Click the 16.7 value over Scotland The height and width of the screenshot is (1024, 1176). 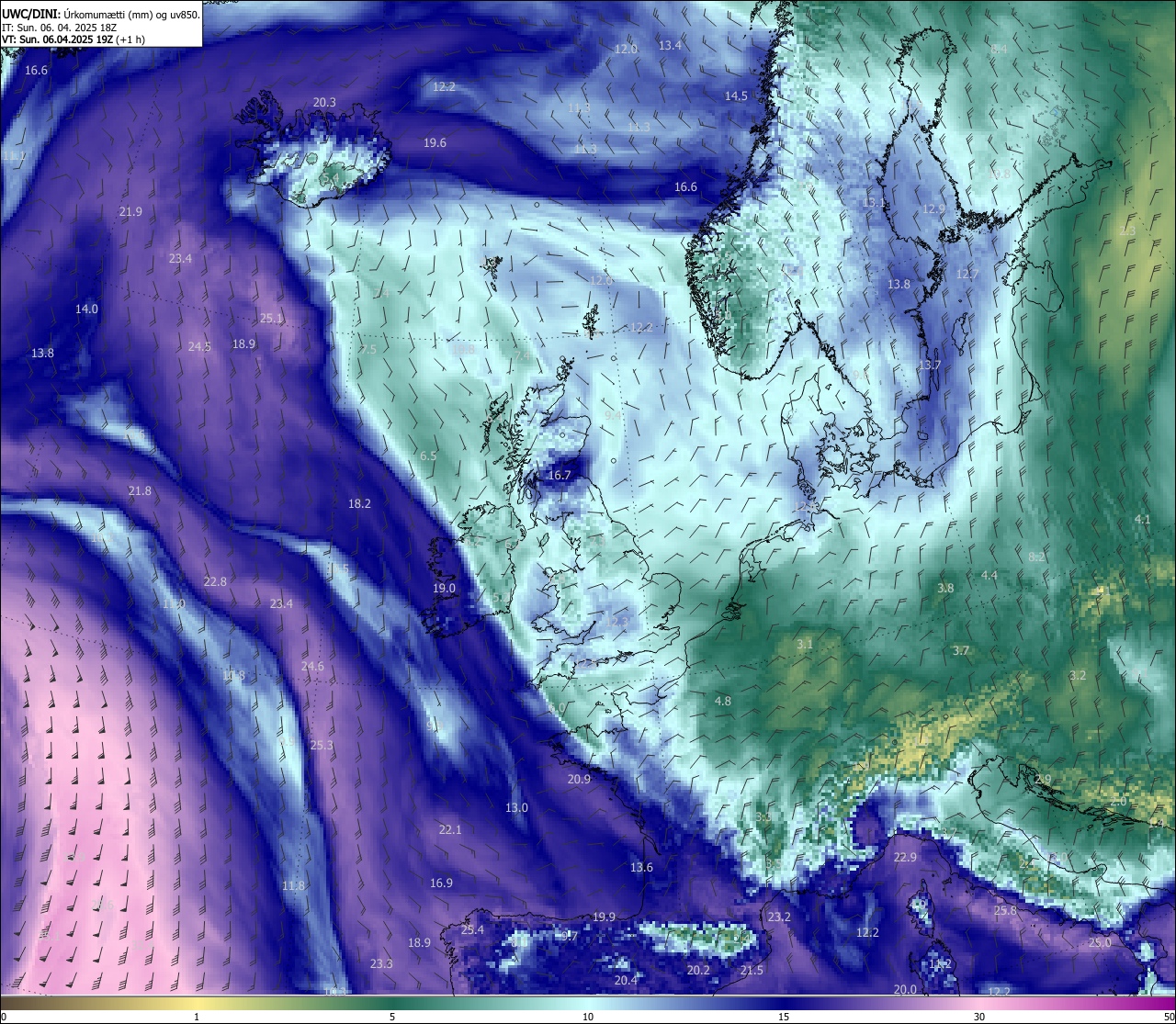pyautogui.click(x=560, y=476)
